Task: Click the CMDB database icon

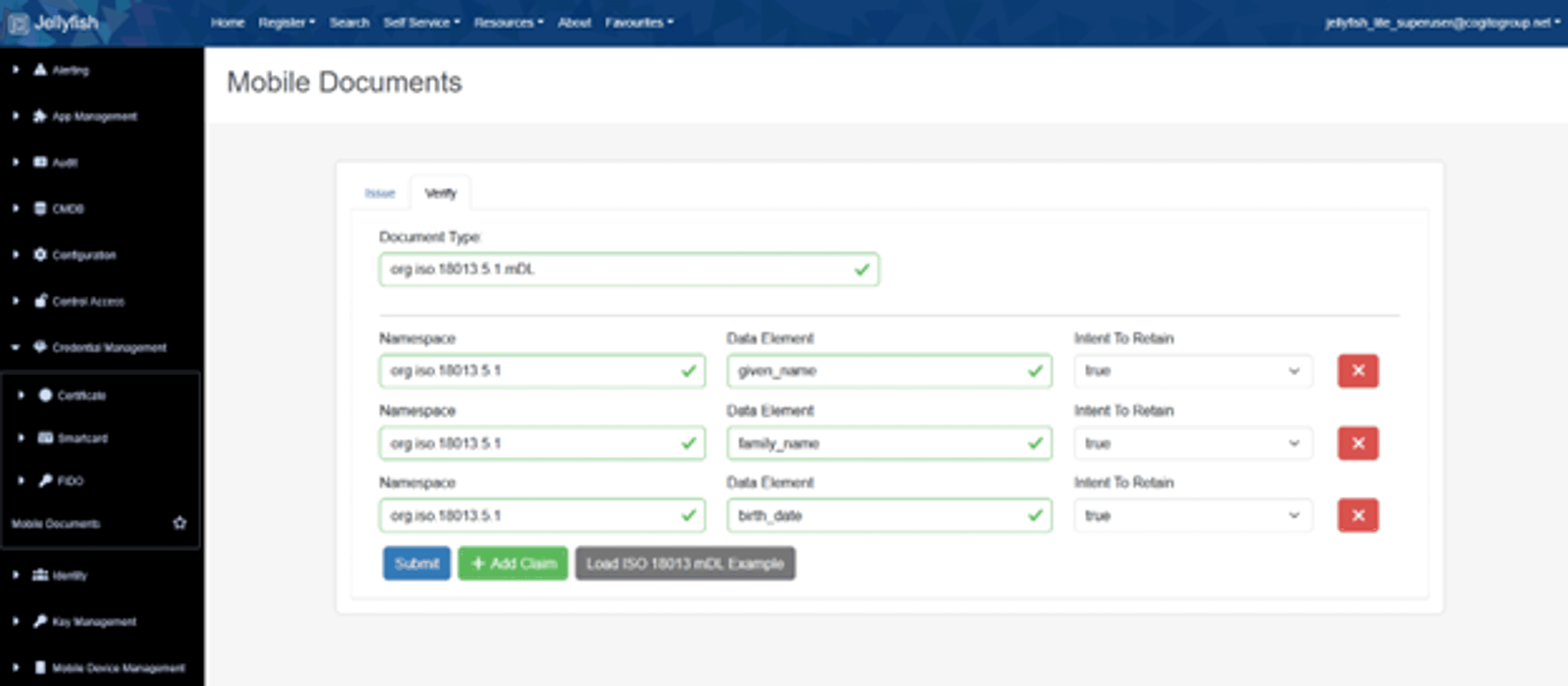Action: point(40,208)
